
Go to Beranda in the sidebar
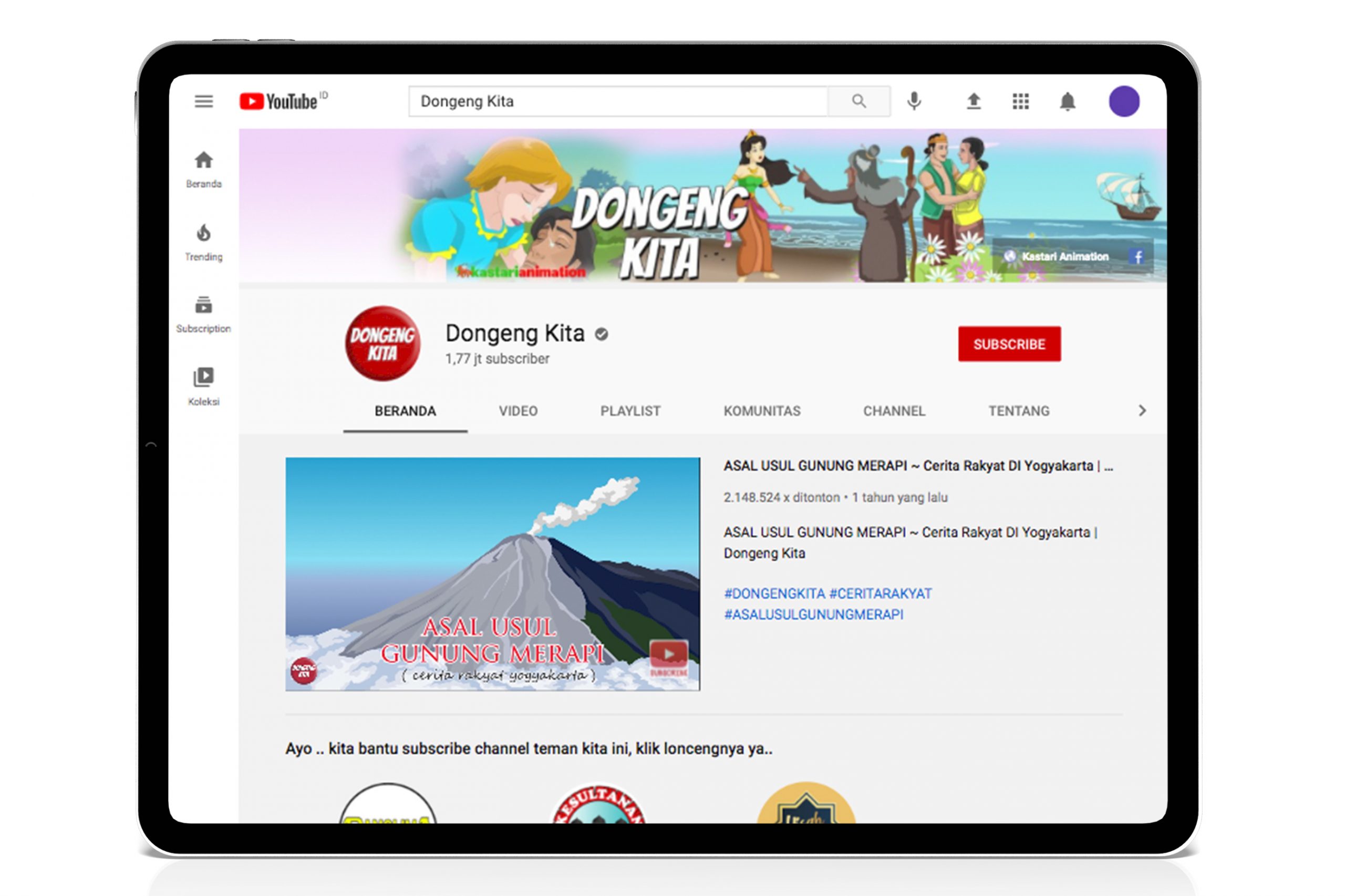coord(203,169)
